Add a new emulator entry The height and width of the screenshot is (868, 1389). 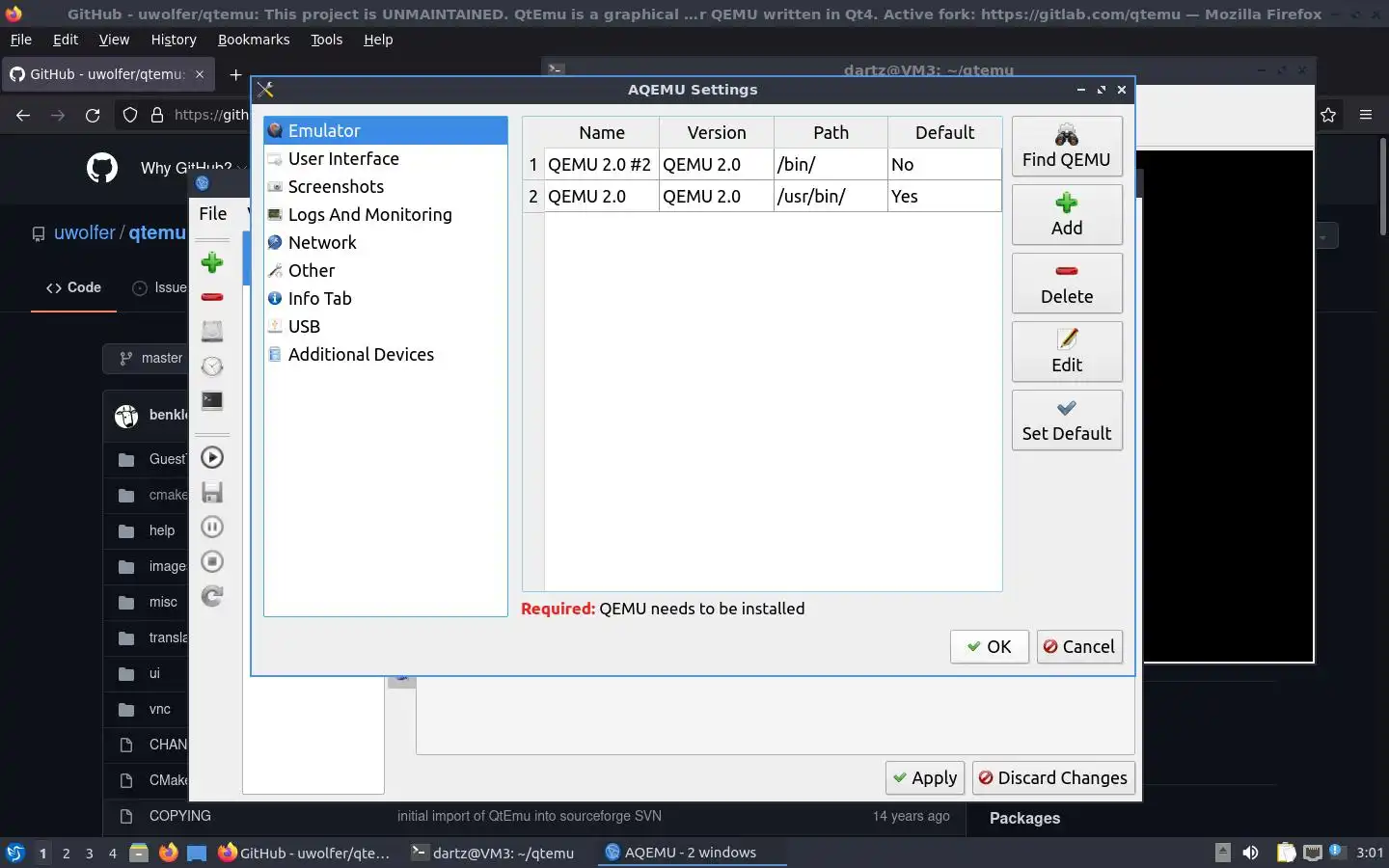[1067, 215]
